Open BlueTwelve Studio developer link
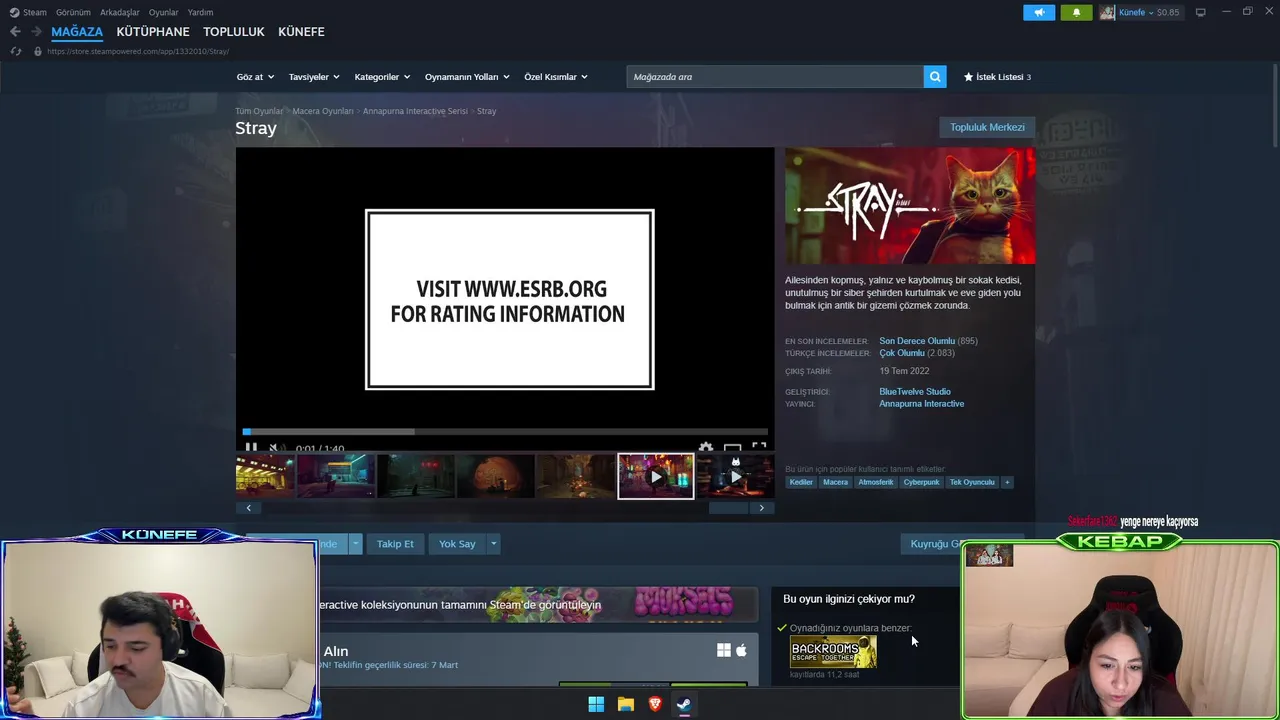 tap(915, 392)
